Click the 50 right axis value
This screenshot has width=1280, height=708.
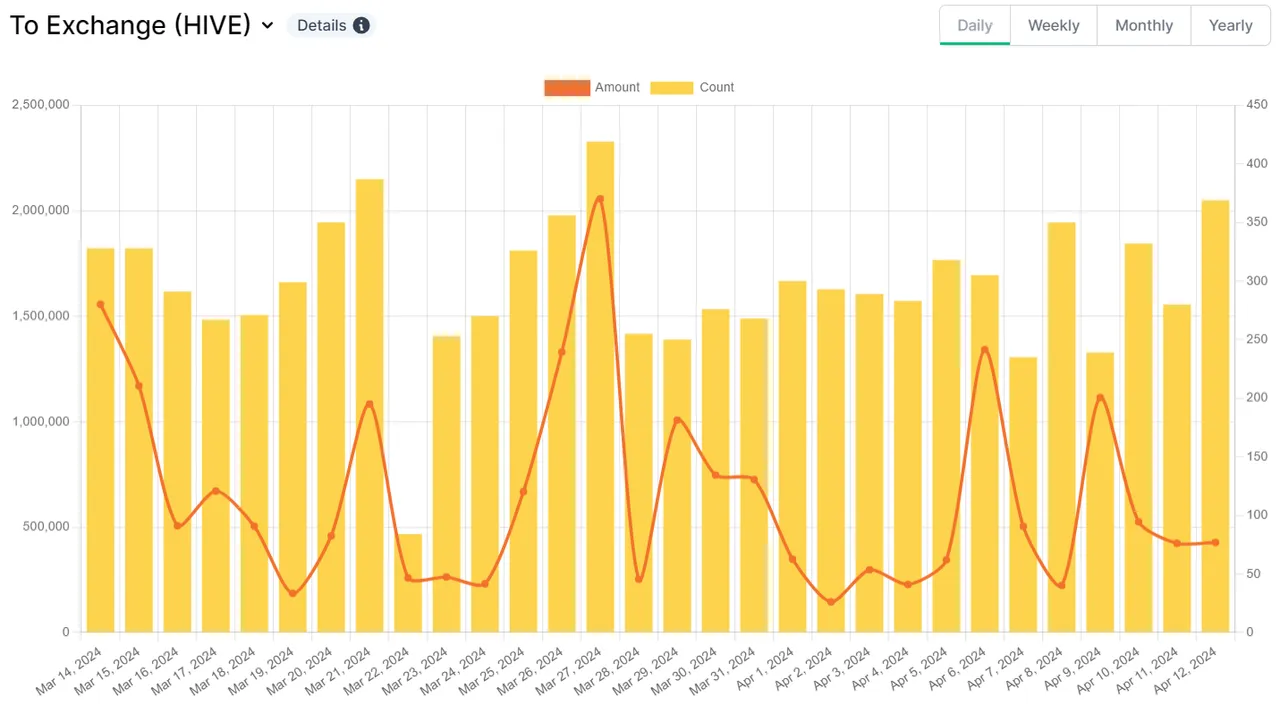tap(1253, 574)
